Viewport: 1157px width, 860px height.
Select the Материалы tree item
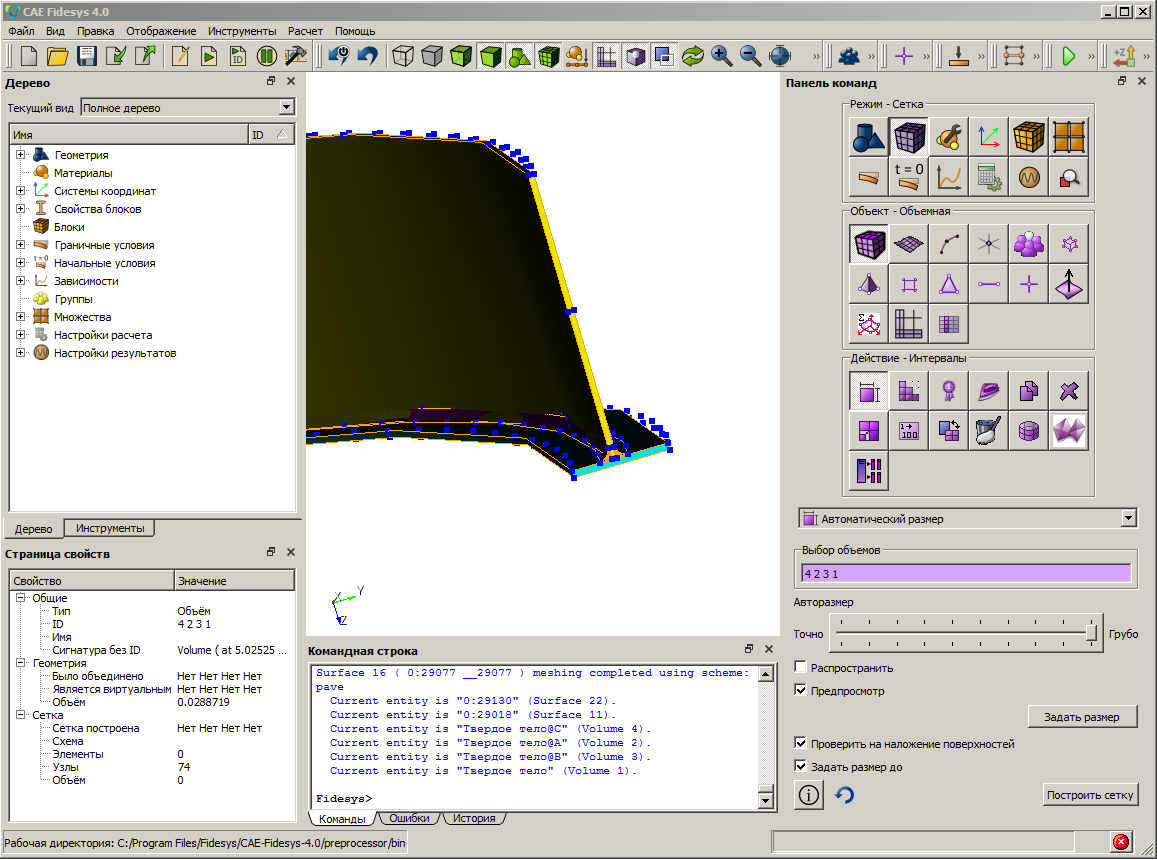(x=83, y=173)
